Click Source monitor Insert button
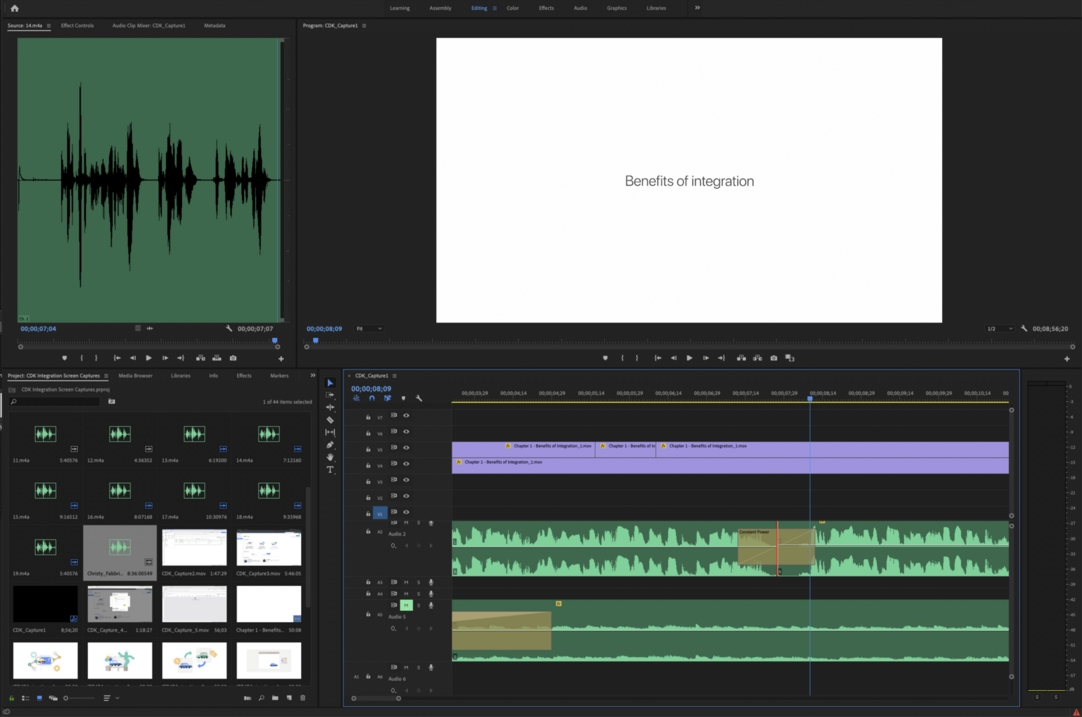This screenshot has height=717, width=1082. click(200, 358)
